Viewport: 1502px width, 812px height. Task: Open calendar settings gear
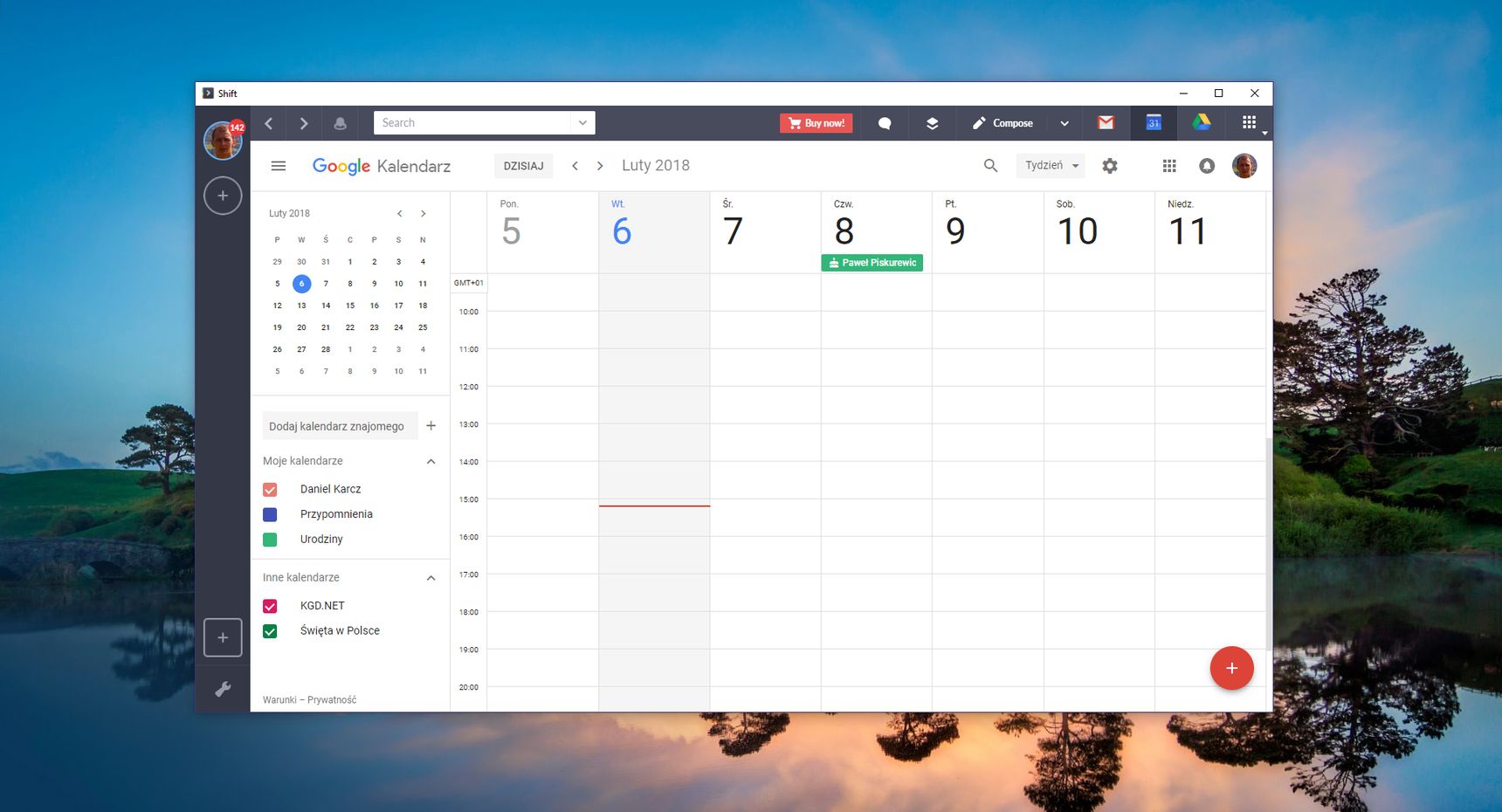pyautogui.click(x=1110, y=166)
